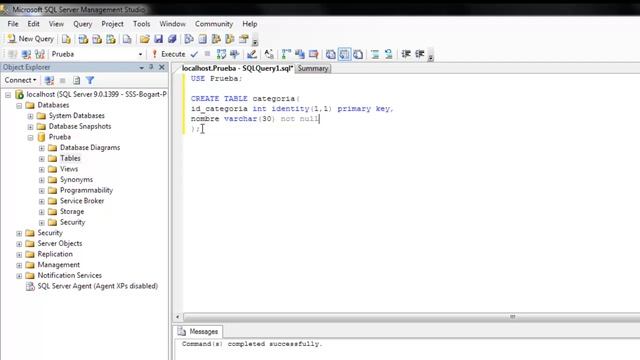The image size is (640, 360).
Task: Refresh the Object Explorer tree
Action: pyautogui.click(x=76, y=80)
